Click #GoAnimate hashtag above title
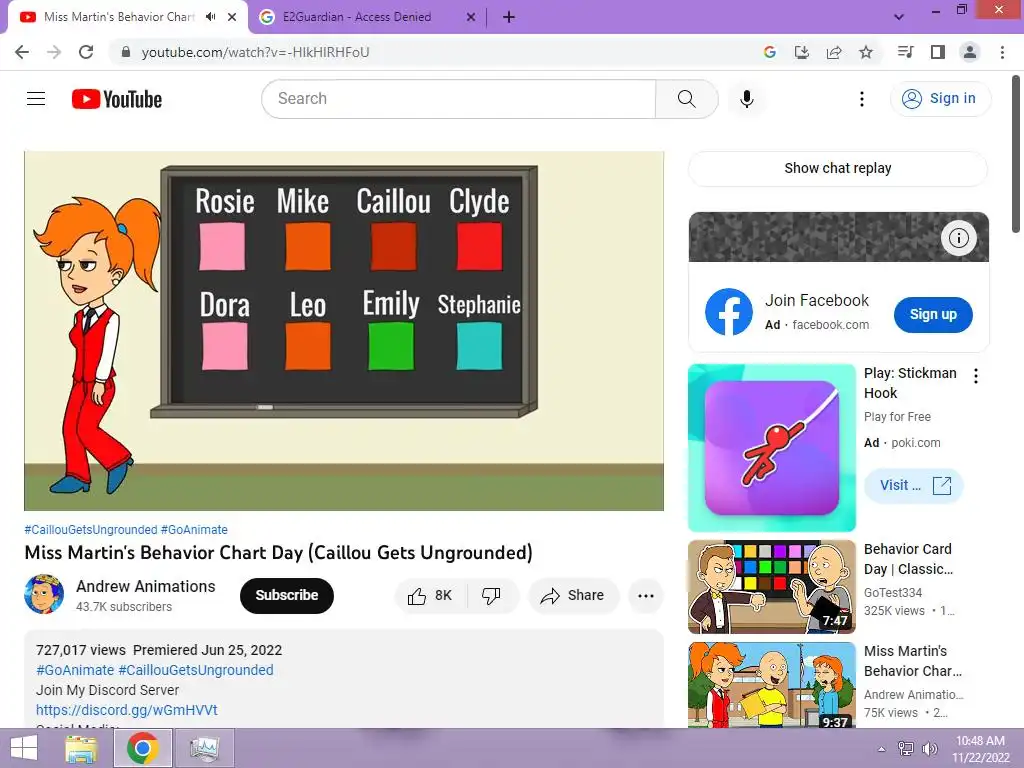The height and width of the screenshot is (768, 1024). [x=194, y=530]
